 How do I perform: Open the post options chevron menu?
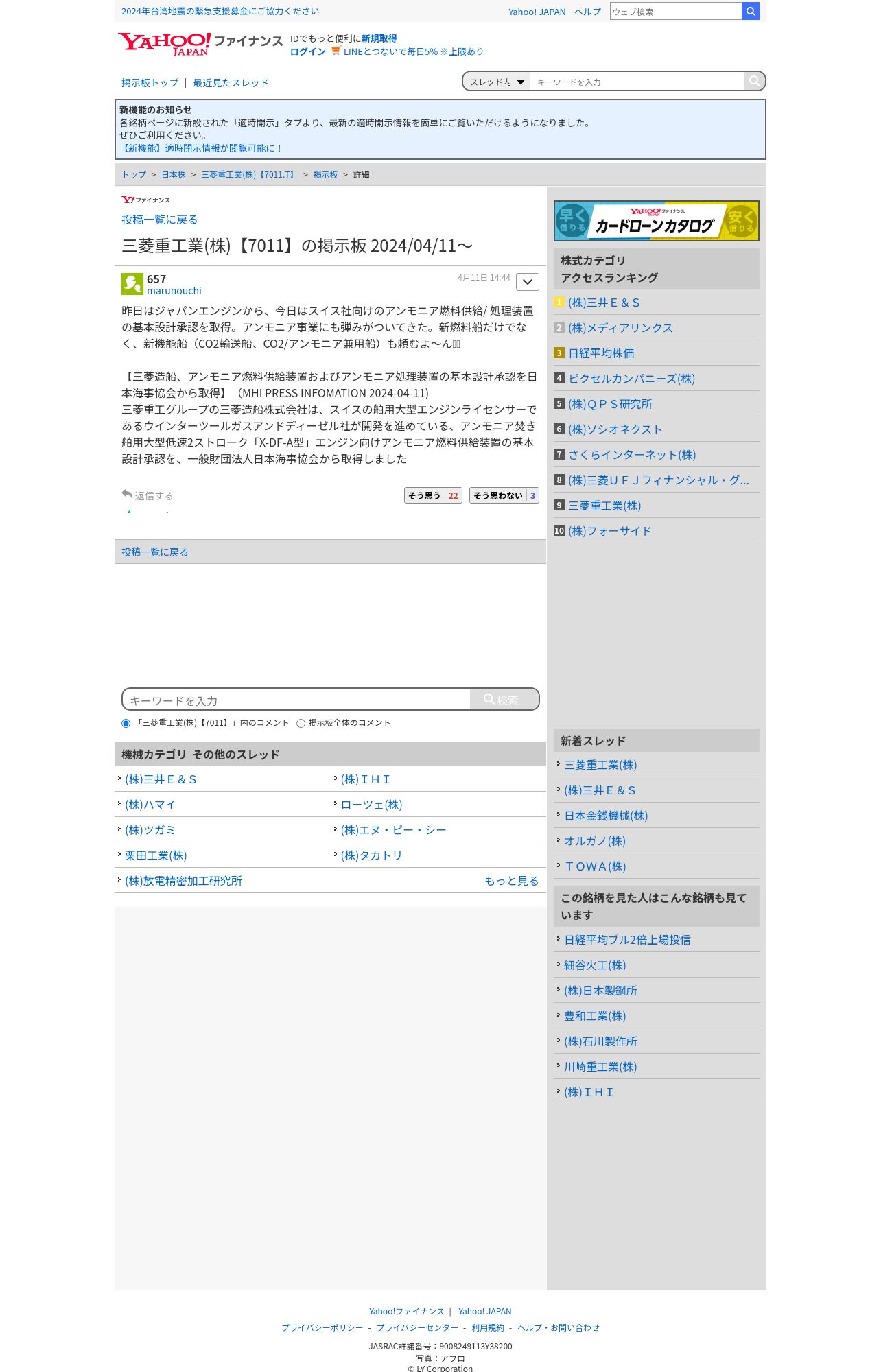pyautogui.click(x=528, y=281)
